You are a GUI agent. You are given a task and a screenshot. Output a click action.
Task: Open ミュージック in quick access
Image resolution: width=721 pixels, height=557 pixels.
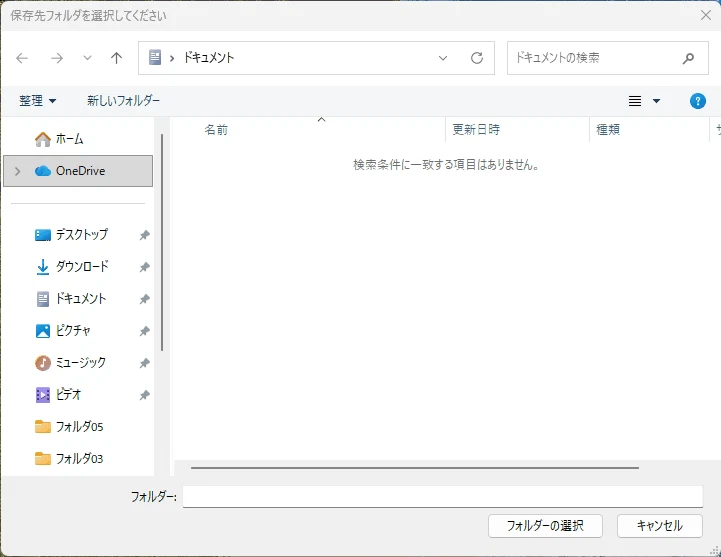tap(78, 362)
